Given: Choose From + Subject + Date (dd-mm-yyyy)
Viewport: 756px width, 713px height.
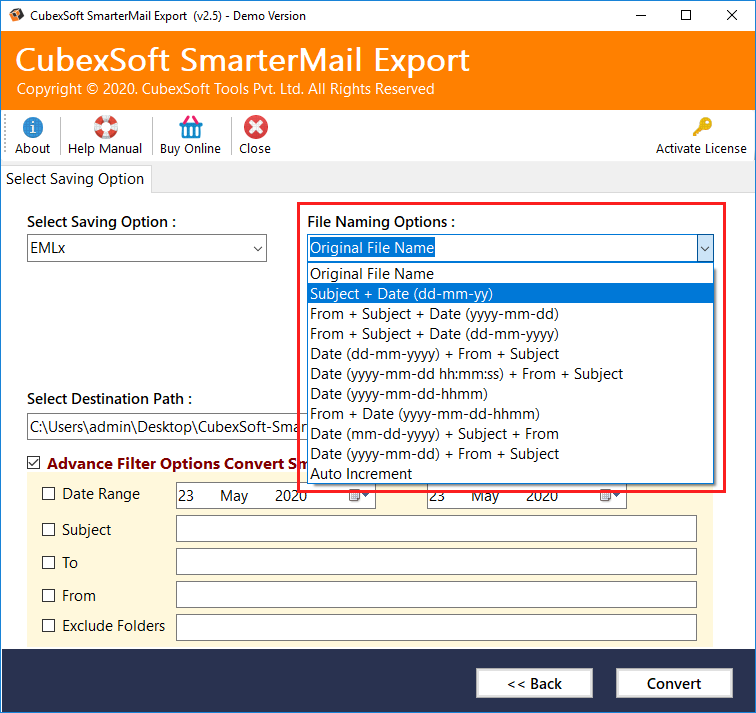Looking at the screenshot, I should click(x=510, y=334).
